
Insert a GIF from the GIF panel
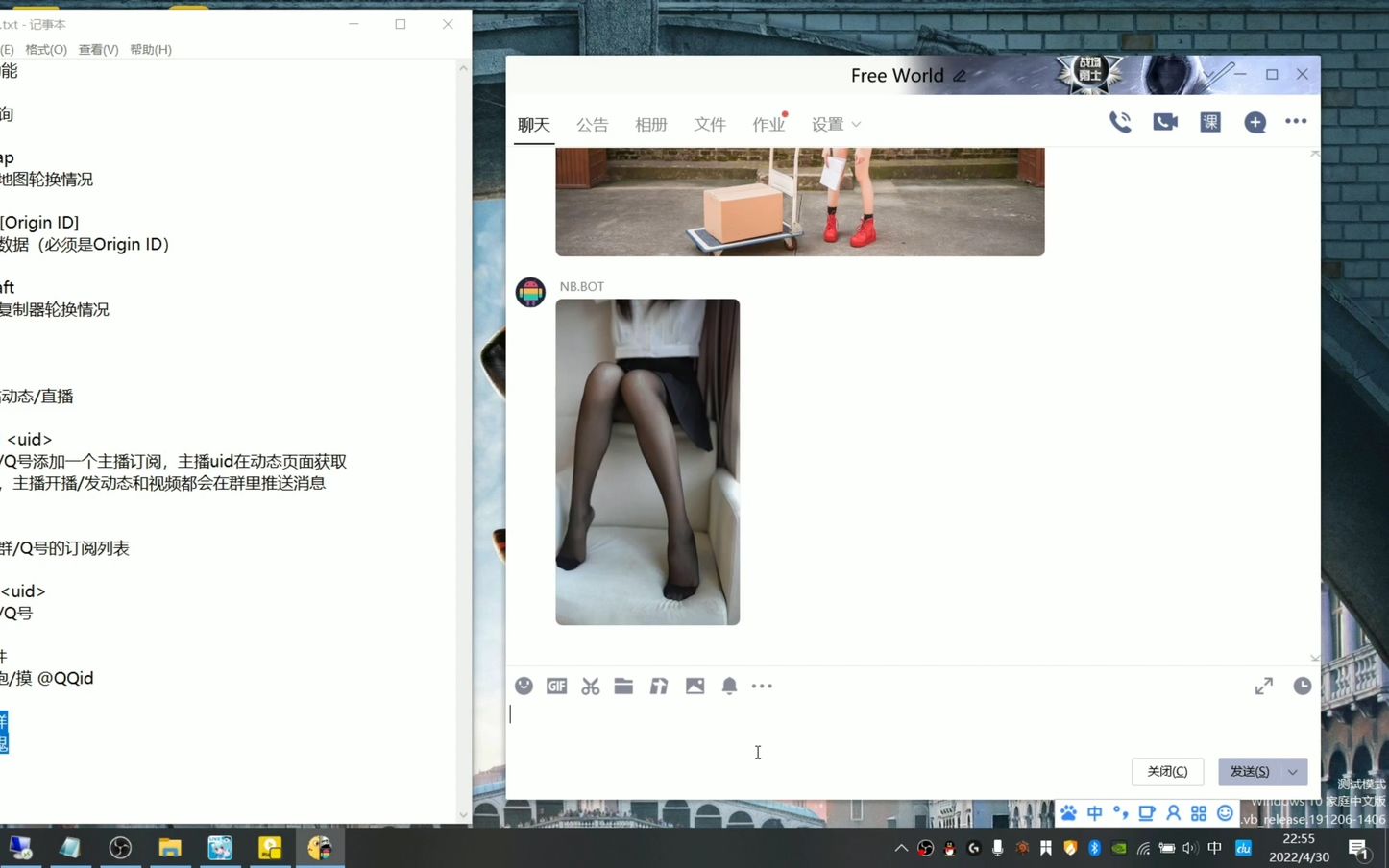coord(556,686)
